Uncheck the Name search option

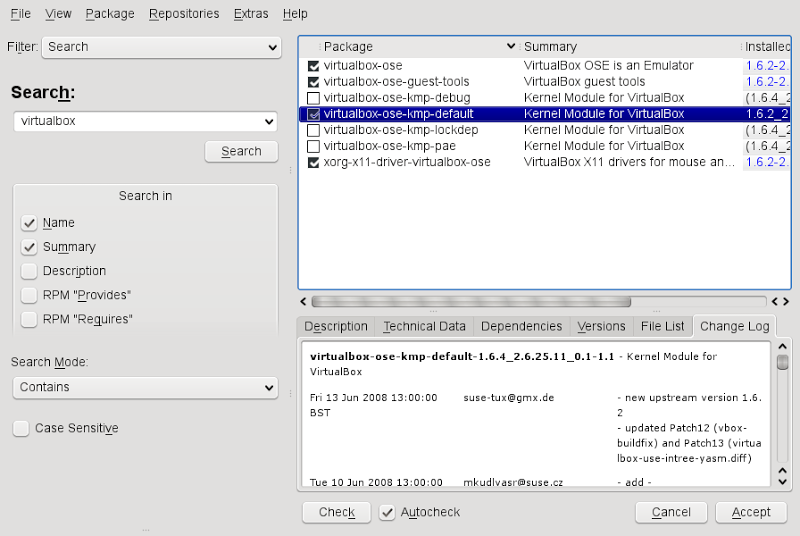point(29,223)
